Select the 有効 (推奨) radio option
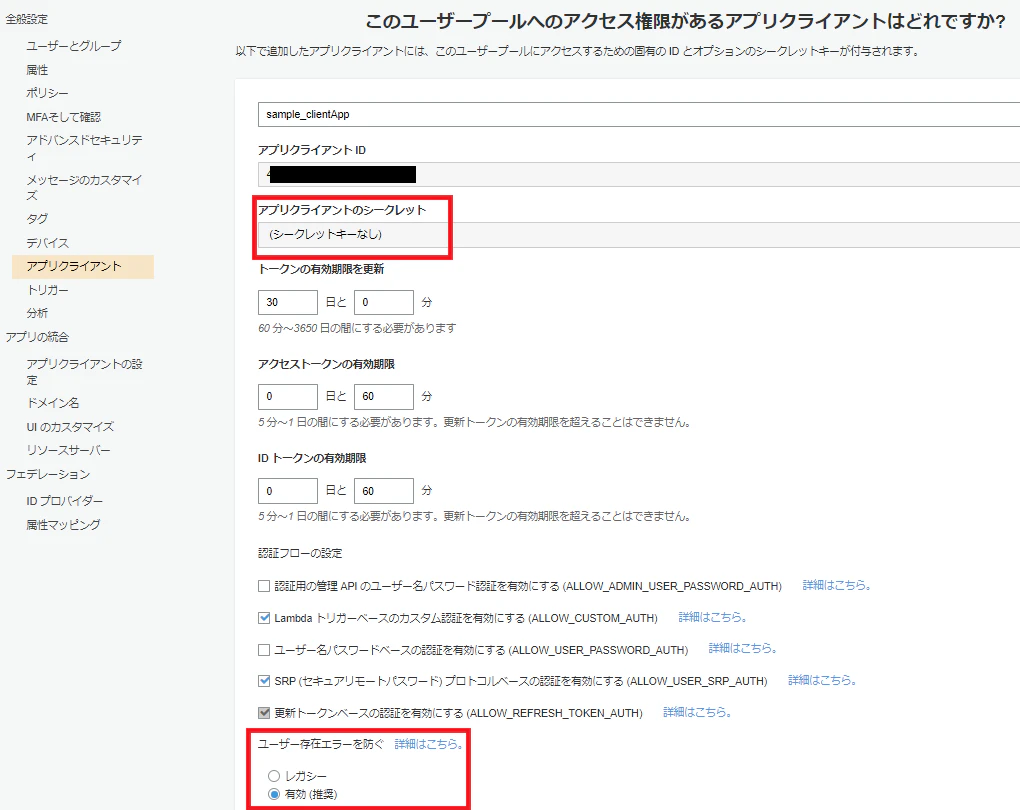This screenshot has width=1020, height=810. 274,794
